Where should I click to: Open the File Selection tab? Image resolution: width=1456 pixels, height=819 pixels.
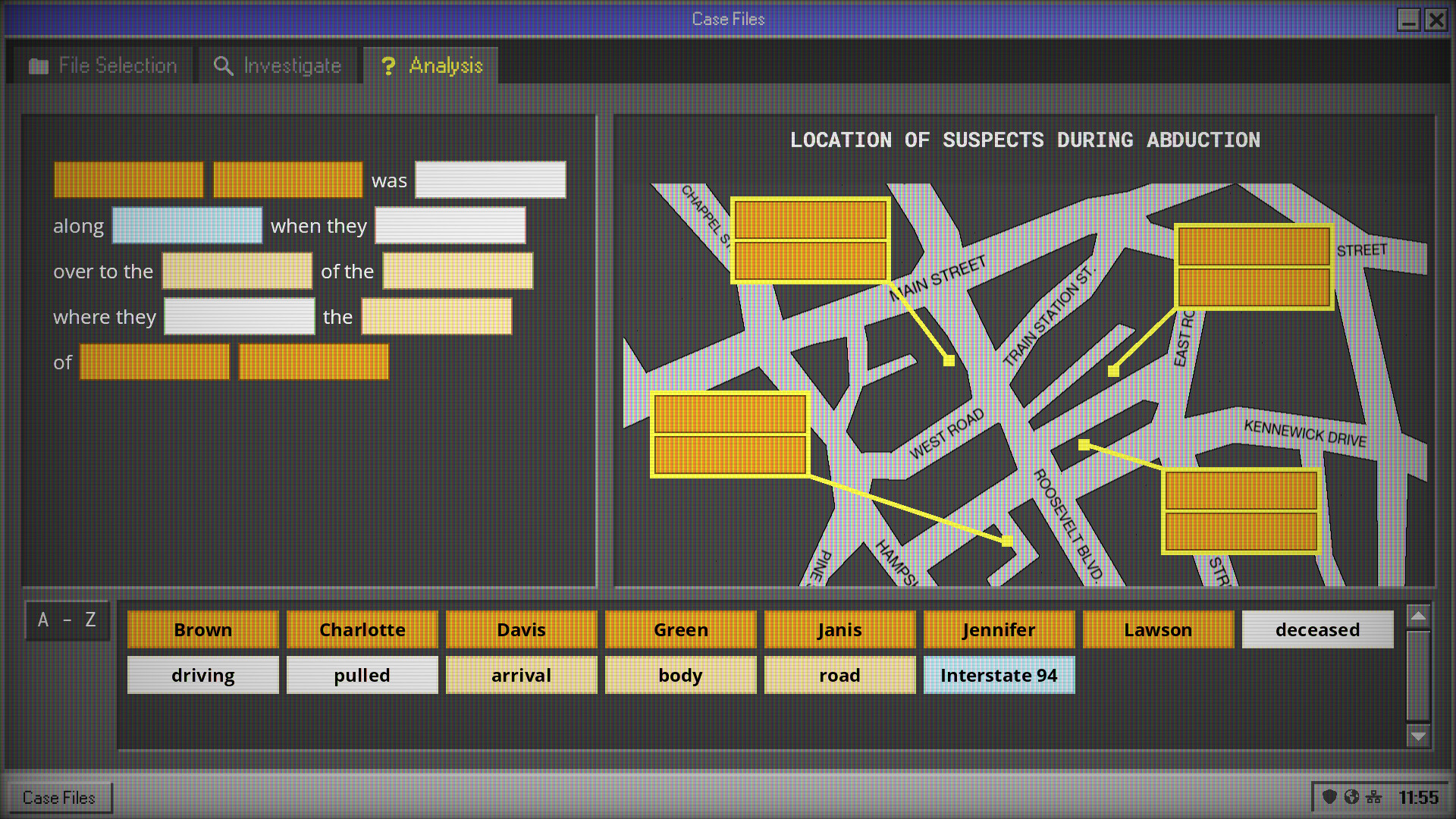[102, 65]
